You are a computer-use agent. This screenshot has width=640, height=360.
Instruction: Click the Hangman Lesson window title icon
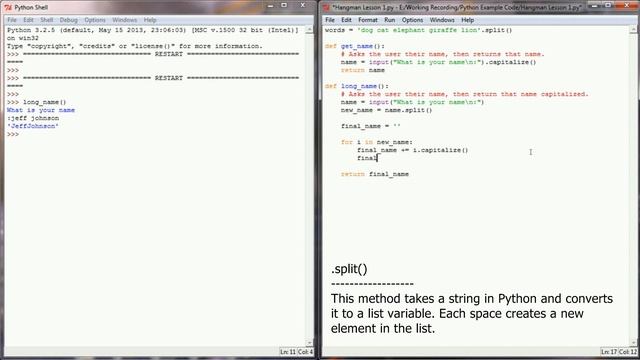pos(326,7)
